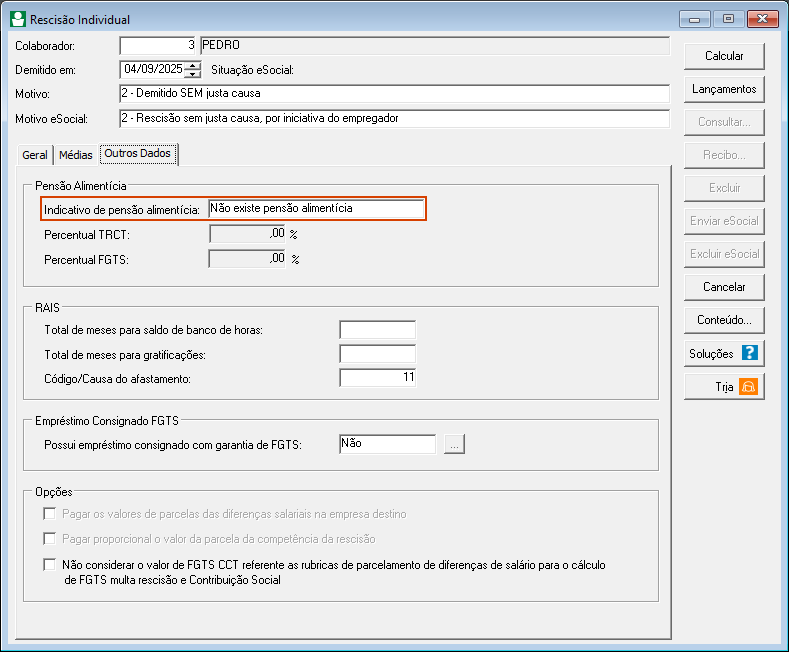
Task: Open the Lançamentos button
Action: [723, 89]
